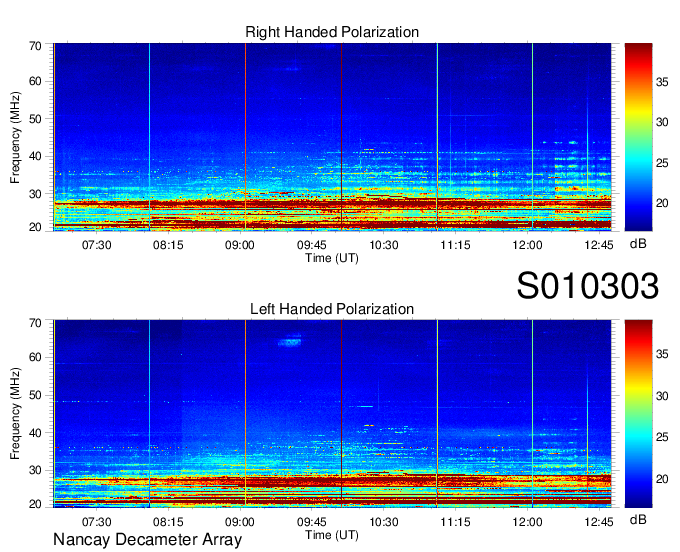
Task: Click the "30" value on Left Handed color bar
Action: point(662,396)
